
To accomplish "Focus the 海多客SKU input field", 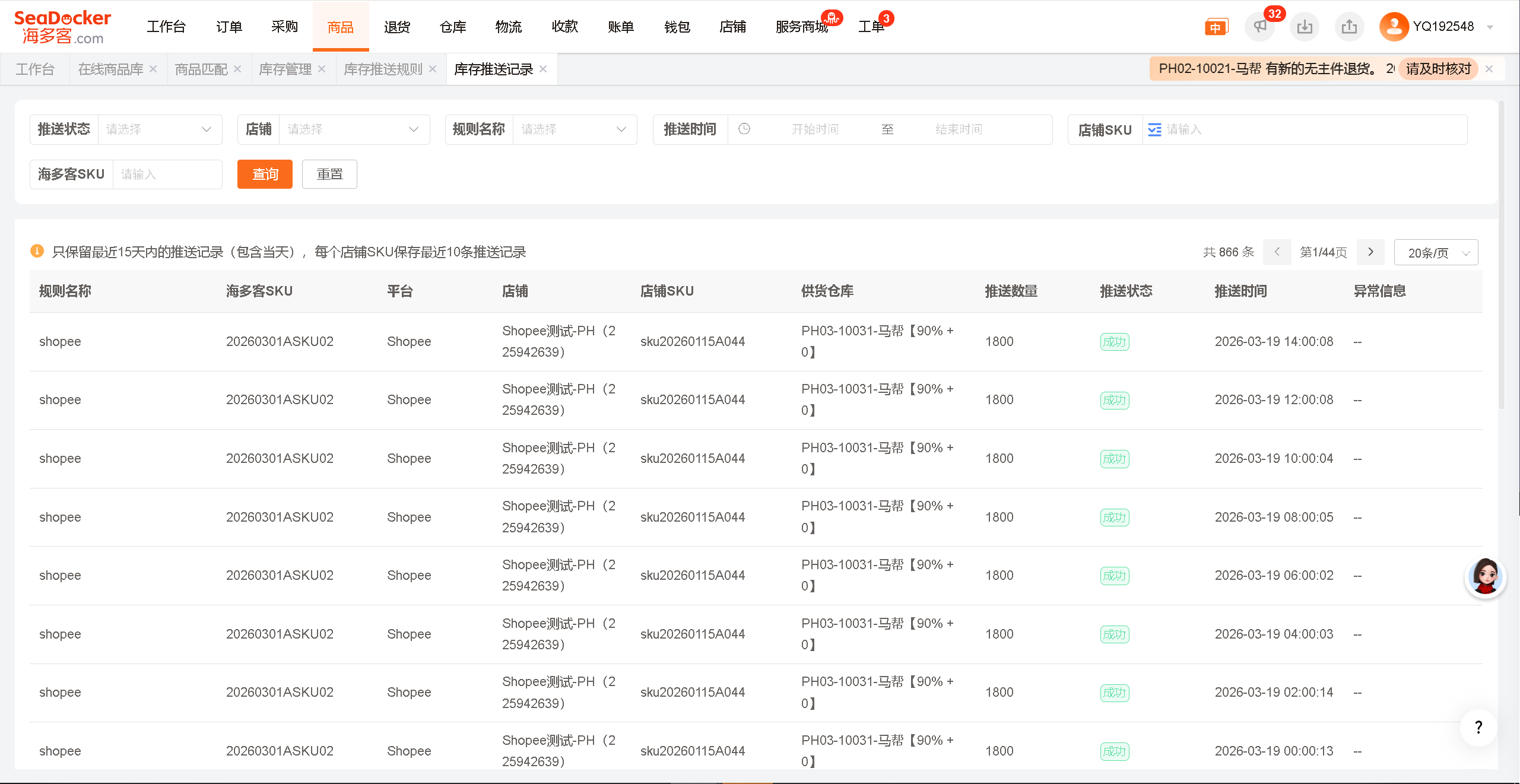I will [x=166, y=174].
